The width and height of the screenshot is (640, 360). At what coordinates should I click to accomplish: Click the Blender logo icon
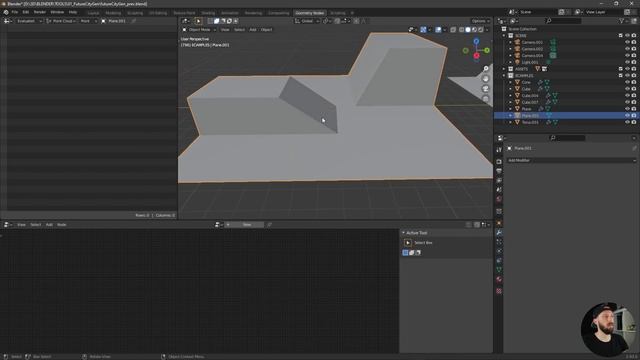(6, 12)
